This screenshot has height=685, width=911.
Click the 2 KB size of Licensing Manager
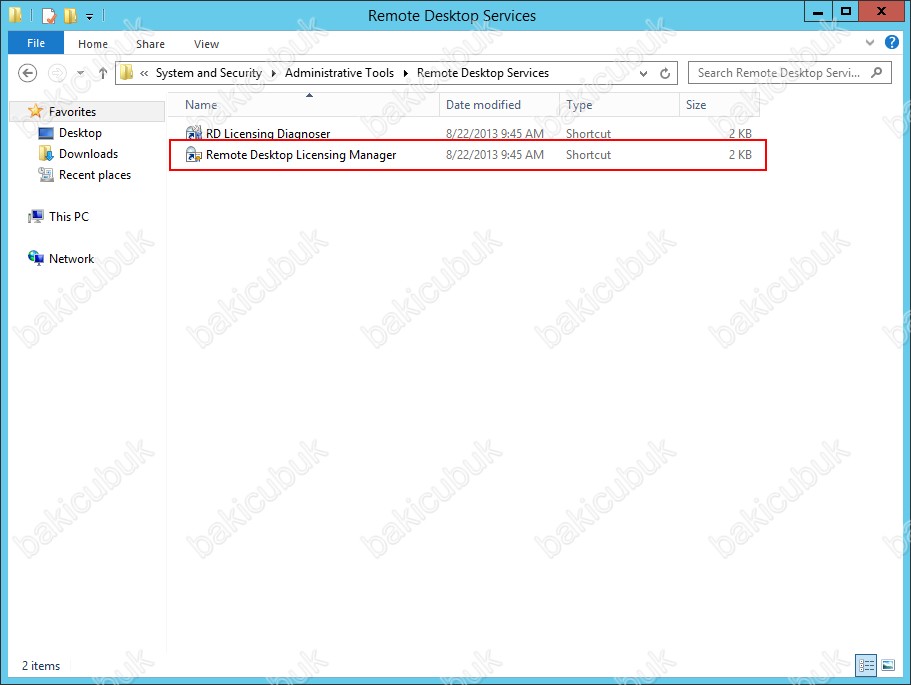point(740,155)
